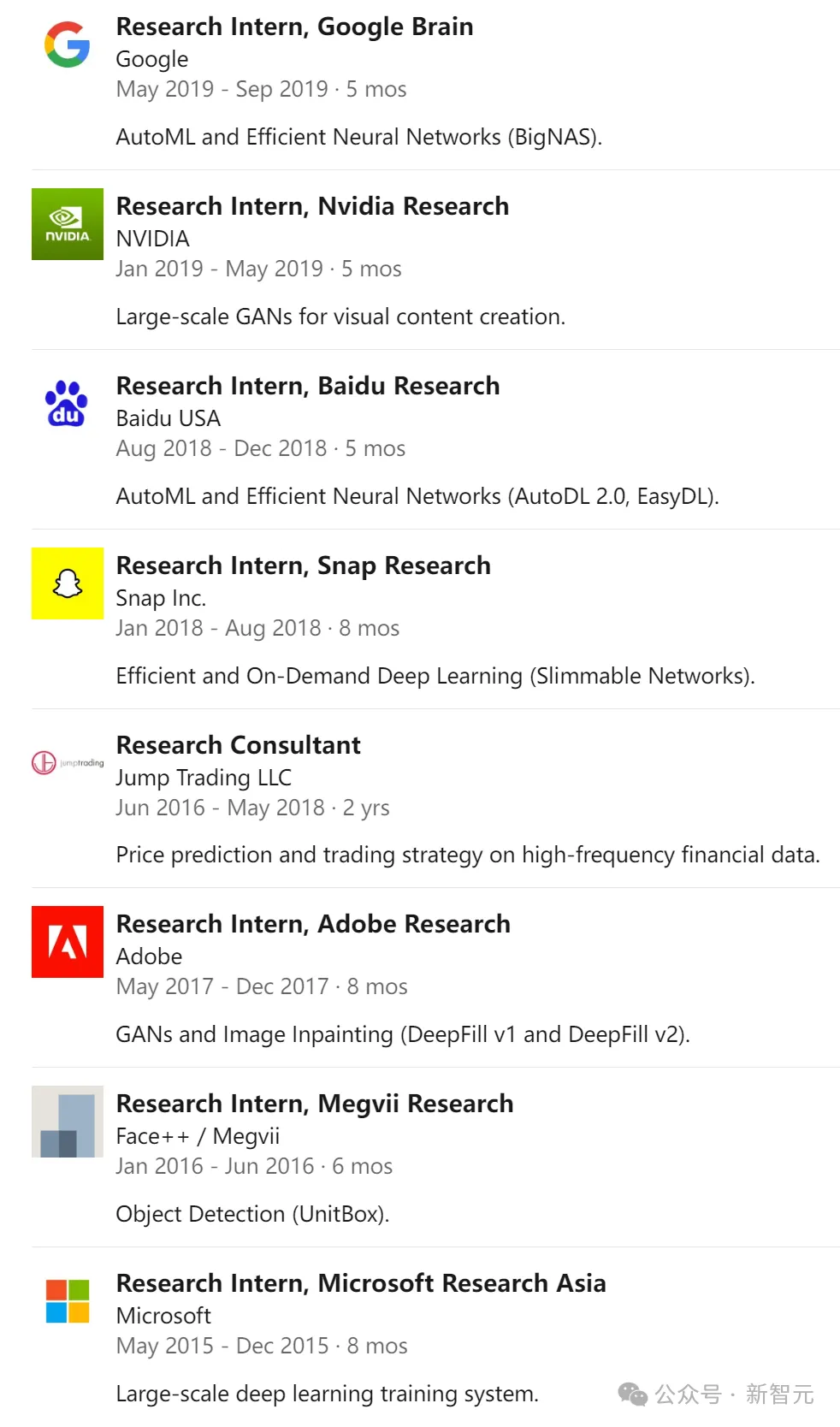The image size is (840, 1427).
Task: Click the Adobe logo icon
Action: pos(67,942)
